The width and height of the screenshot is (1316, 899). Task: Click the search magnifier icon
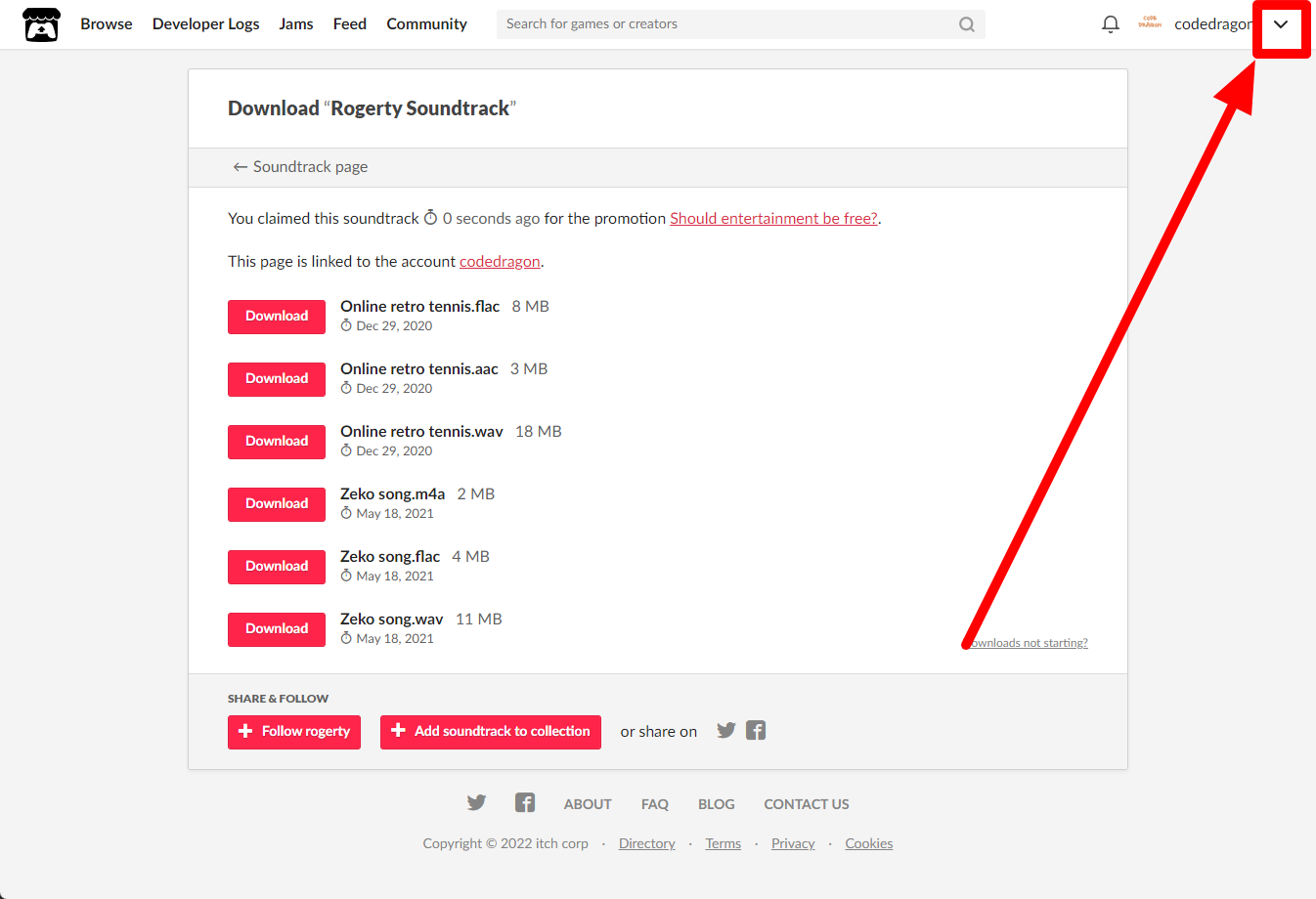pyautogui.click(x=967, y=24)
